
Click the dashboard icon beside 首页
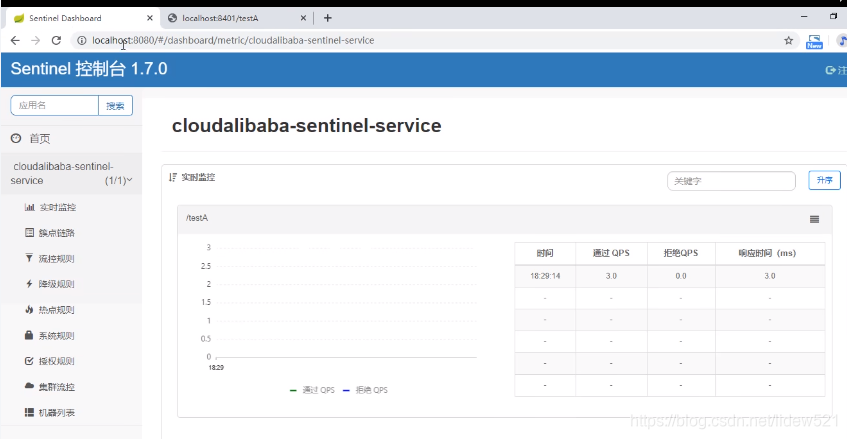coord(16,138)
